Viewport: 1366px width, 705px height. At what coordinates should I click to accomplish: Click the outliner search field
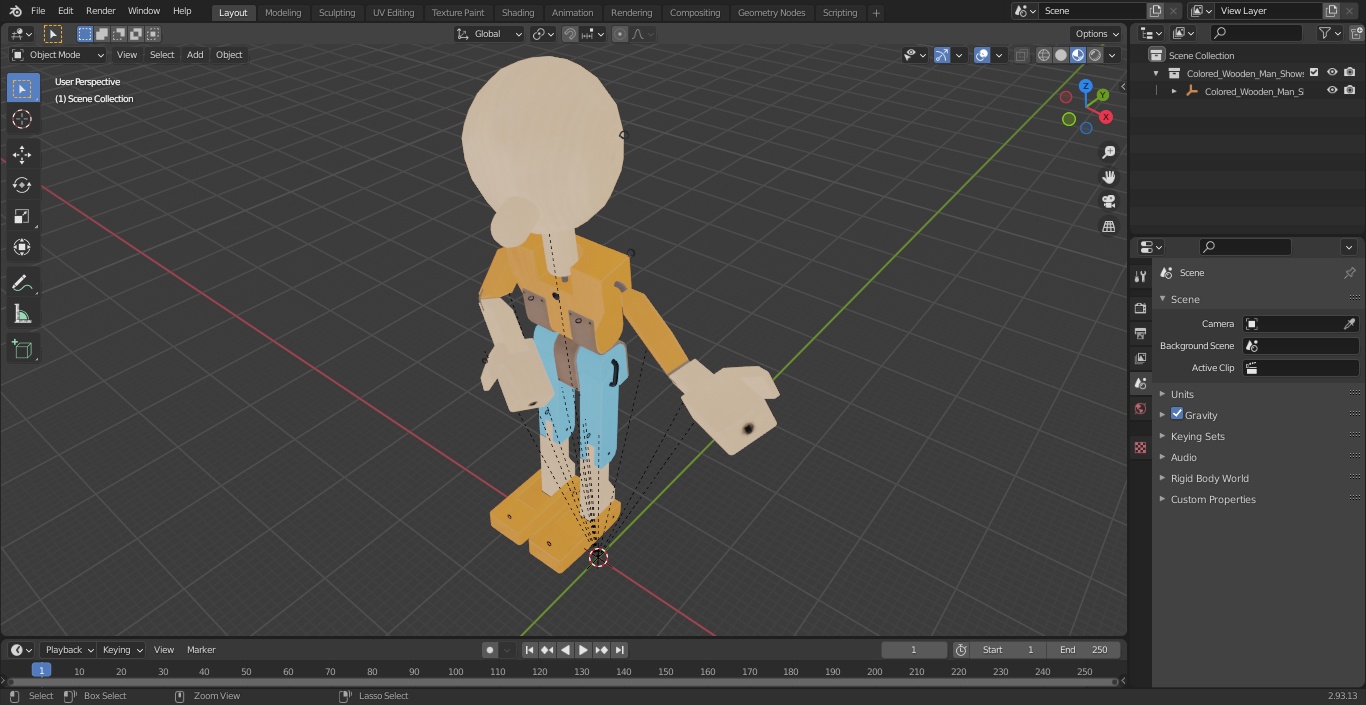pos(1255,33)
